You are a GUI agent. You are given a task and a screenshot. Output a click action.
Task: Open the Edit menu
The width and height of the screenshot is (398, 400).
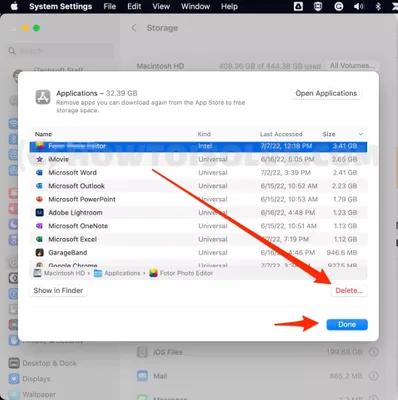(134, 6)
